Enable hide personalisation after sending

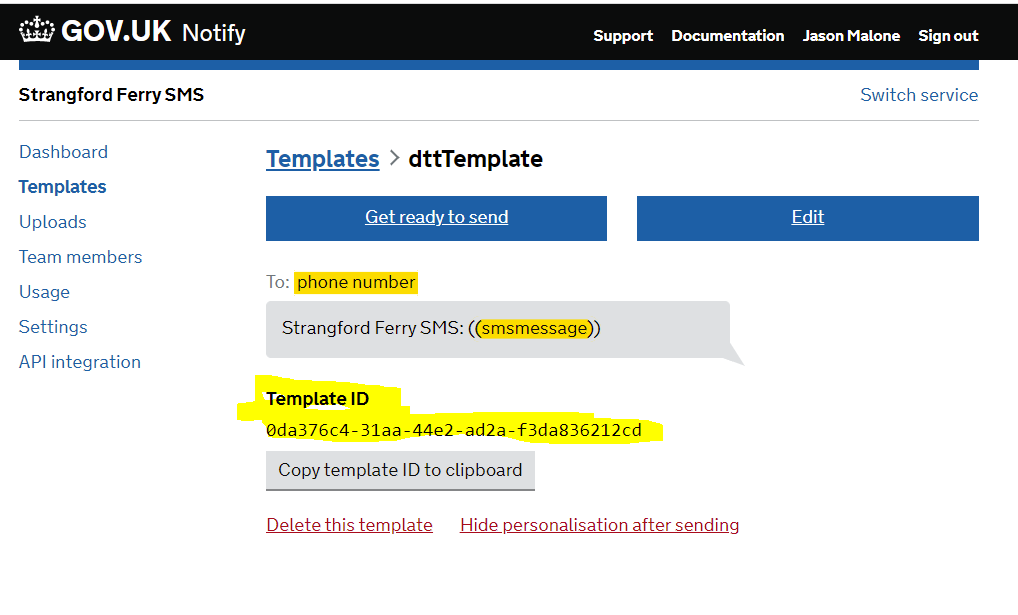598,524
